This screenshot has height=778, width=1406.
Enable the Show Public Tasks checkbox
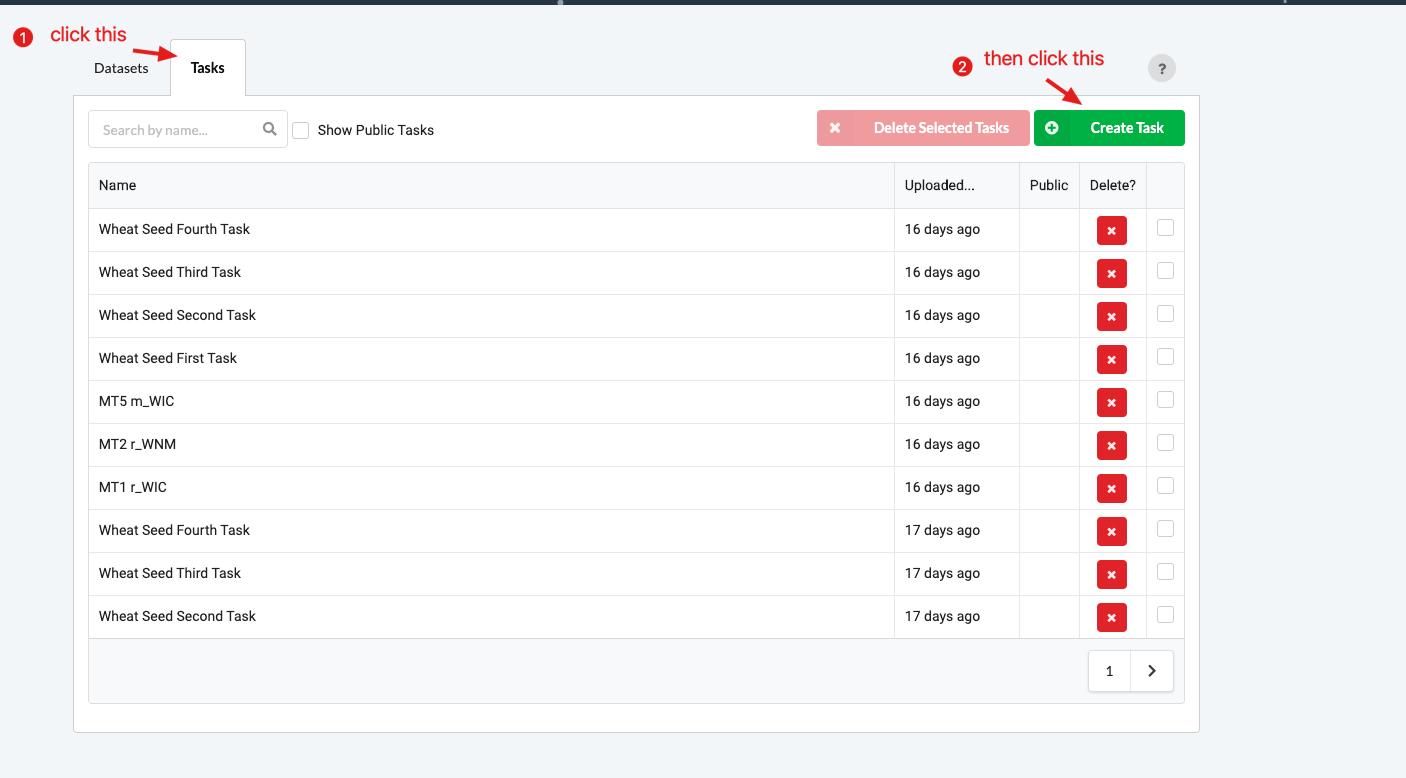click(301, 130)
